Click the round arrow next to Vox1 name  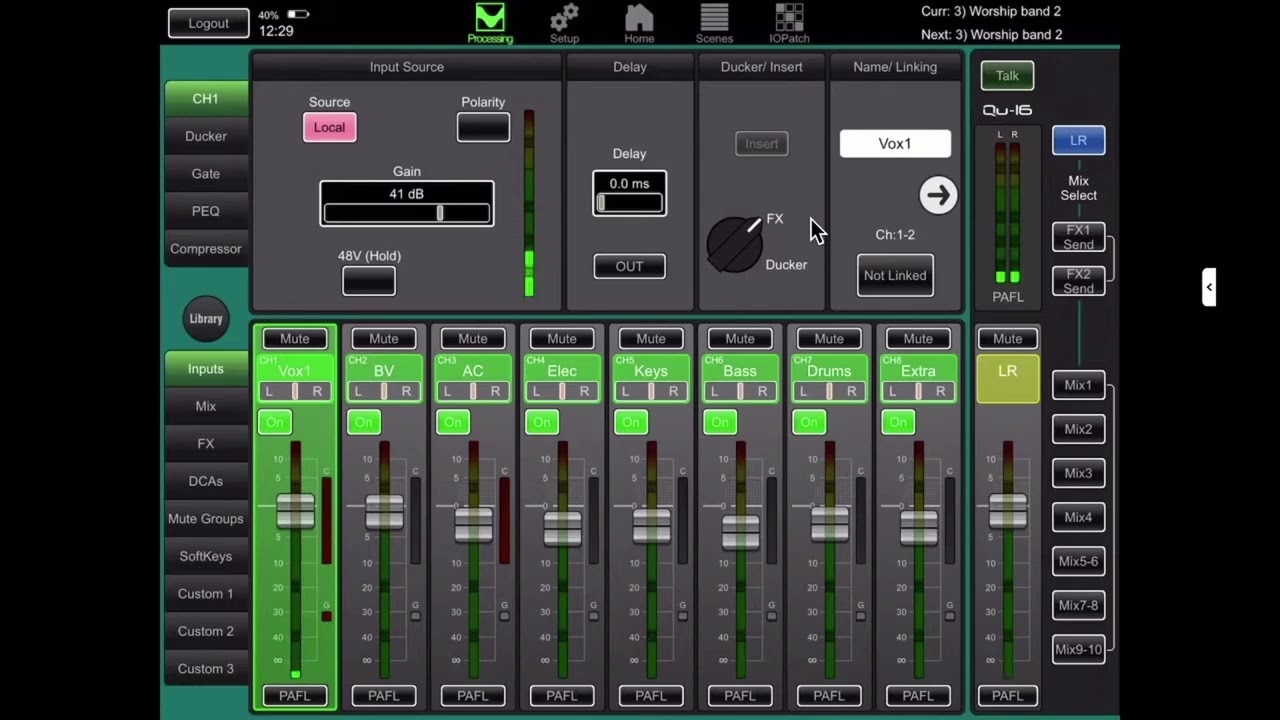pos(938,195)
